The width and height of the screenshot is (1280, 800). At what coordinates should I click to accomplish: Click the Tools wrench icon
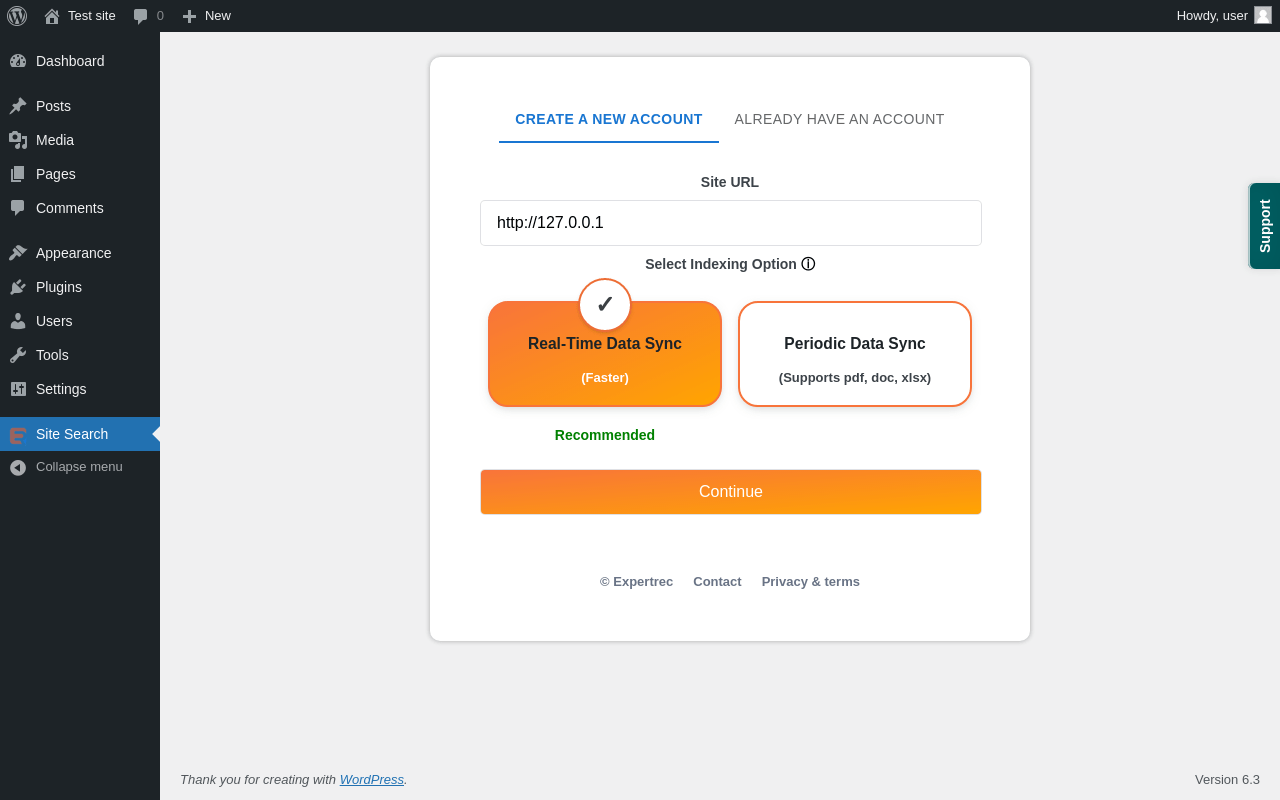pos(18,355)
